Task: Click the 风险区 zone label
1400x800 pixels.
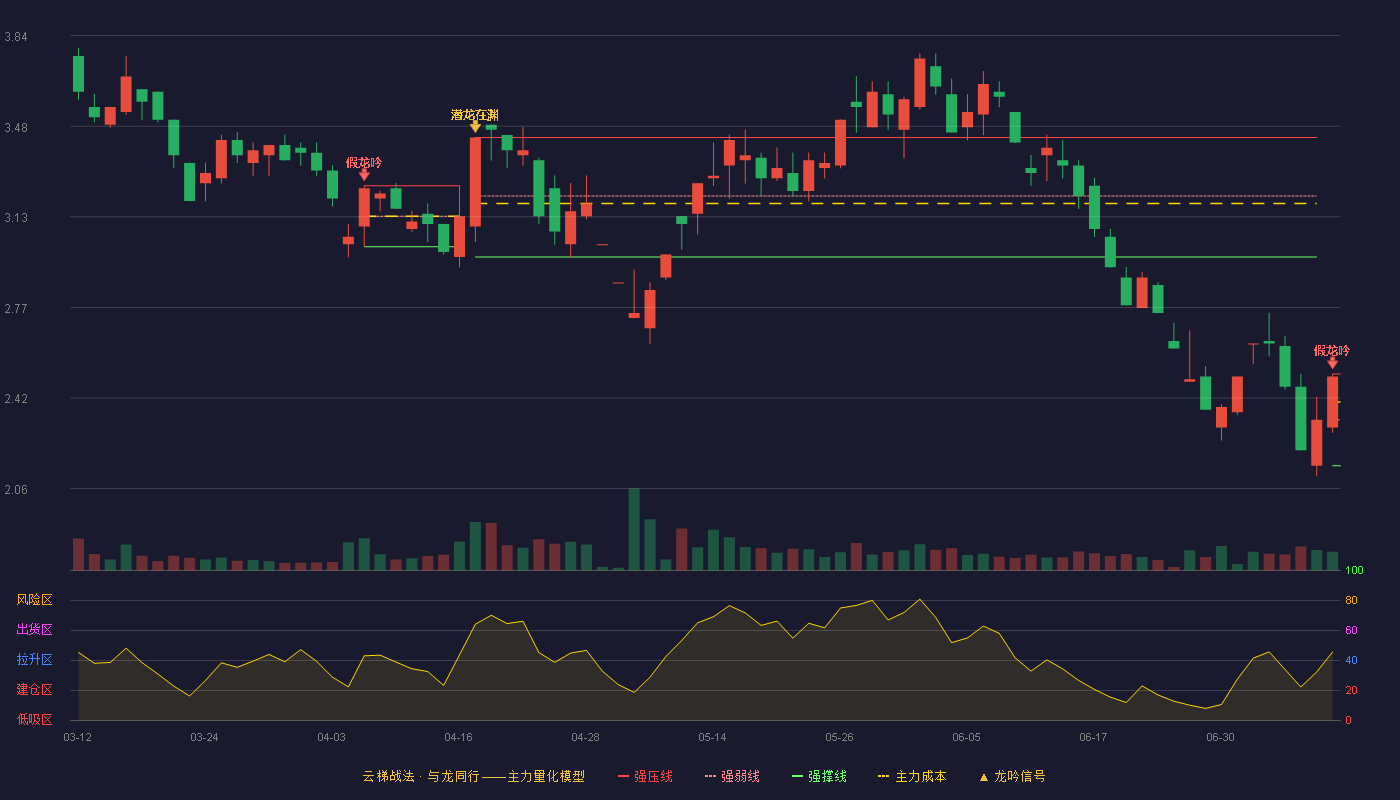Action: click(x=34, y=600)
